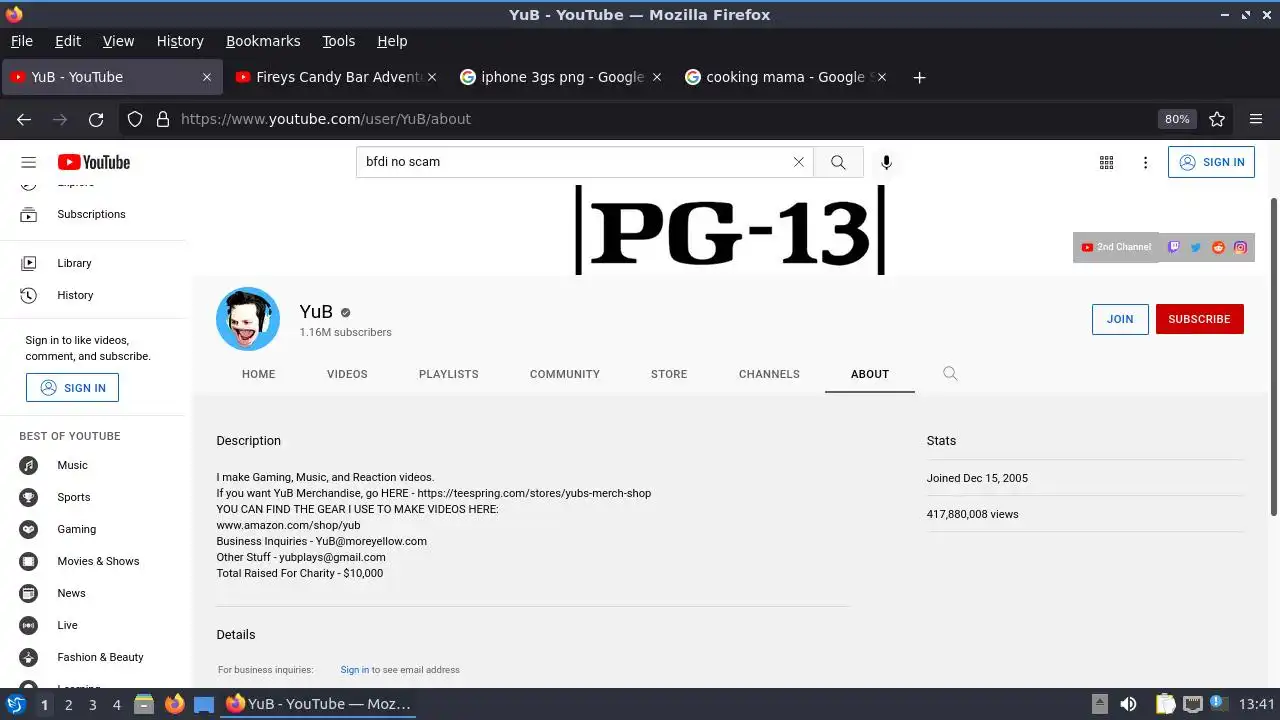Search within the channel magnifier icon
1280x720 pixels.
950,373
